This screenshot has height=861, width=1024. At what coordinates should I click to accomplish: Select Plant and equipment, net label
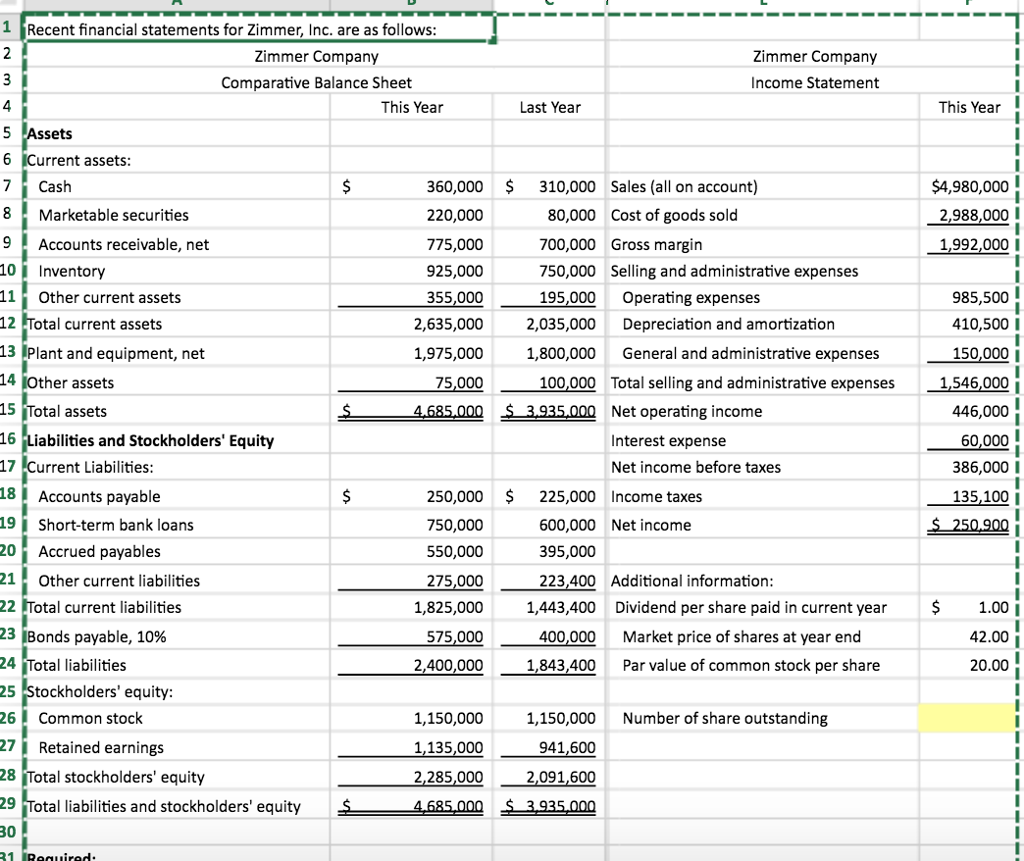point(115,353)
